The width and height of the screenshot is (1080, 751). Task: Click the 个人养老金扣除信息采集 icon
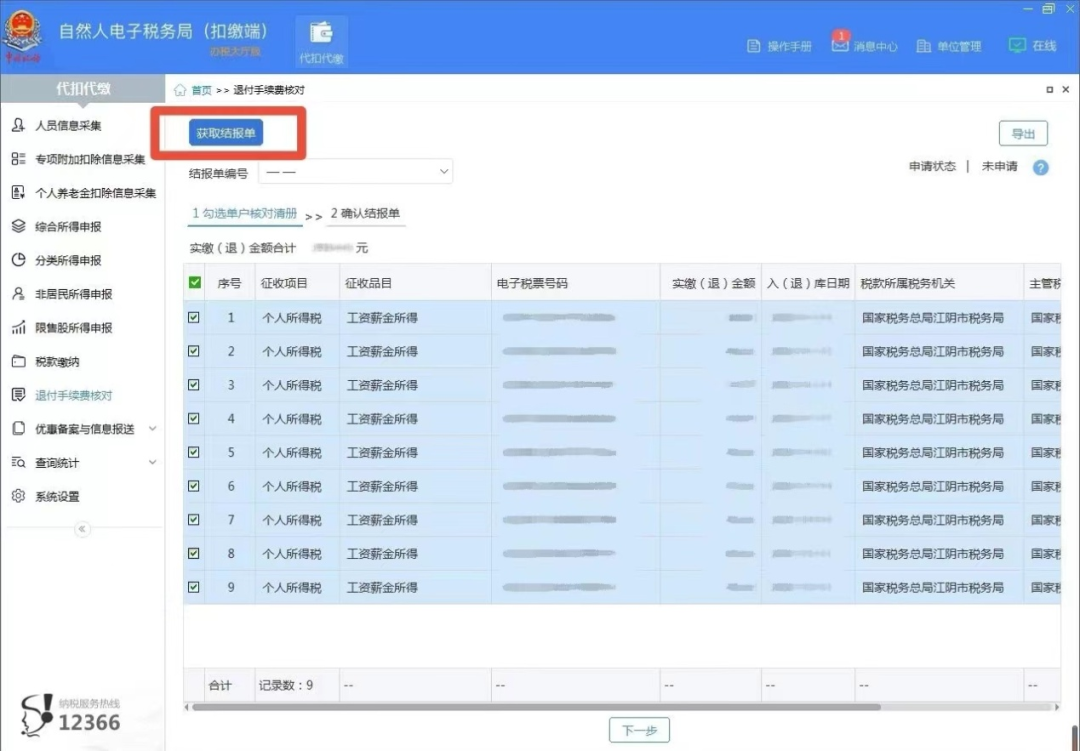(x=19, y=193)
